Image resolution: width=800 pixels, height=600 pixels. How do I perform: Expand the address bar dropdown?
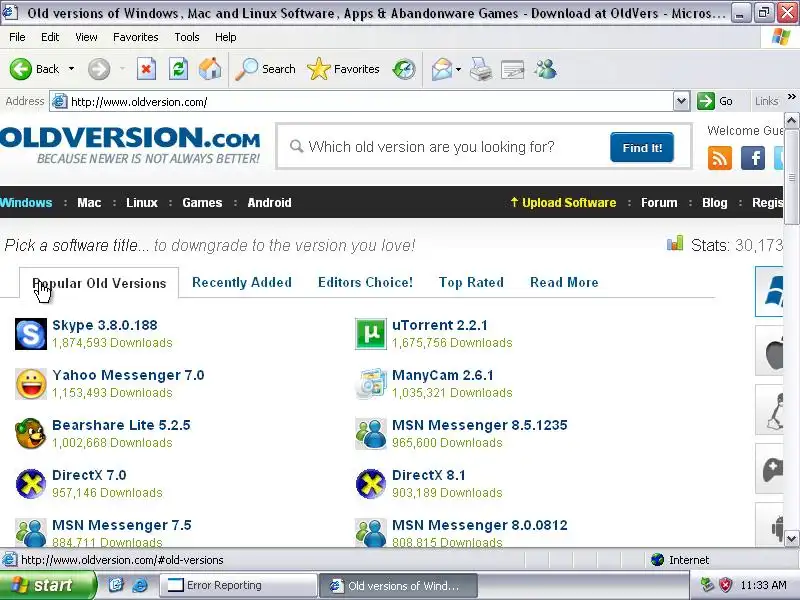[681, 101]
